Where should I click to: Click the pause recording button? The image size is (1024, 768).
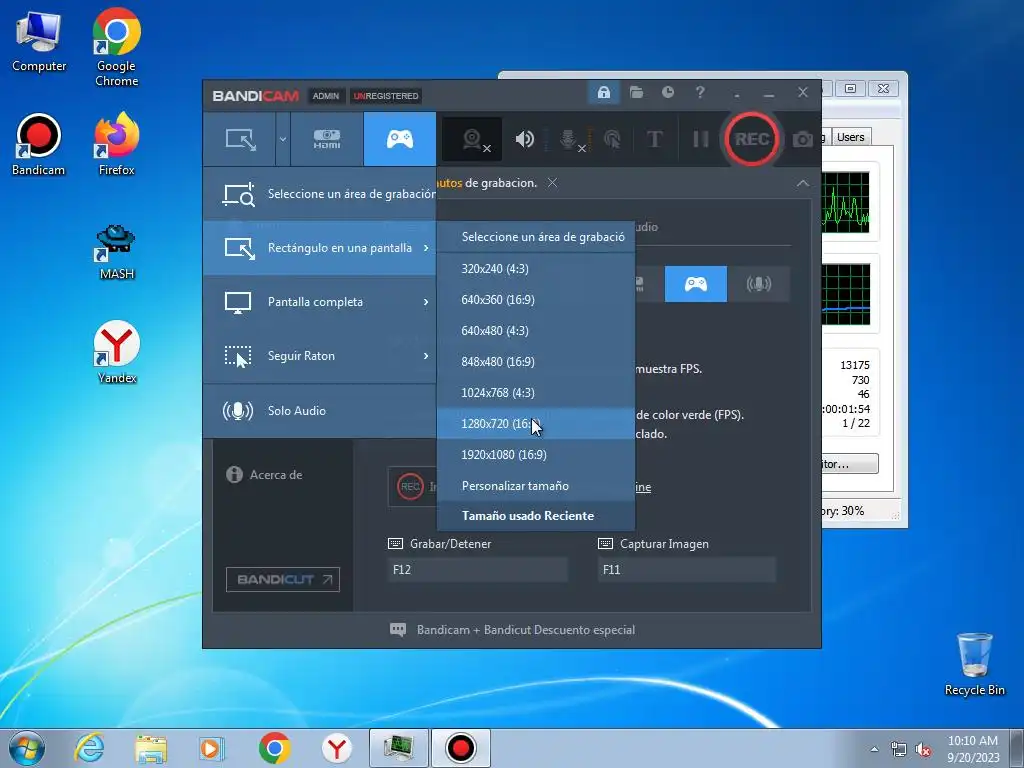click(x=700, y=139)
